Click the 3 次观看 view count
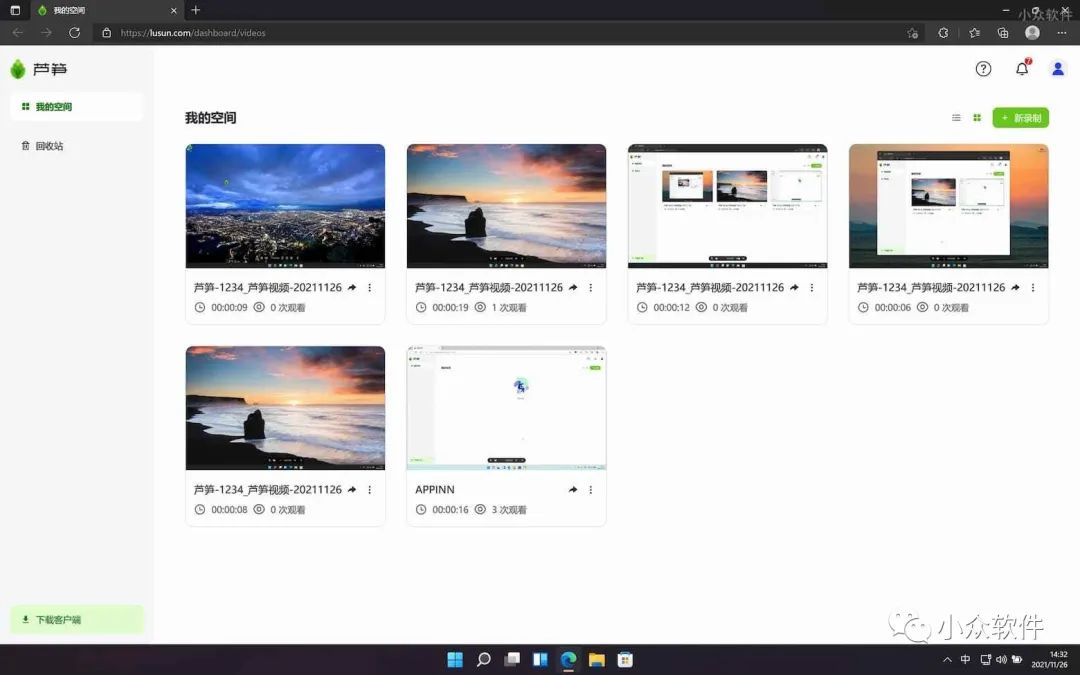1080x675 pixels. pos(509,510)
